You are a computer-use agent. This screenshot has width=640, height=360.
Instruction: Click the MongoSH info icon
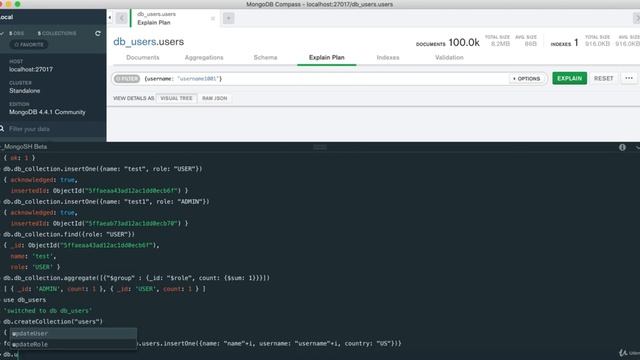[622, 147]
